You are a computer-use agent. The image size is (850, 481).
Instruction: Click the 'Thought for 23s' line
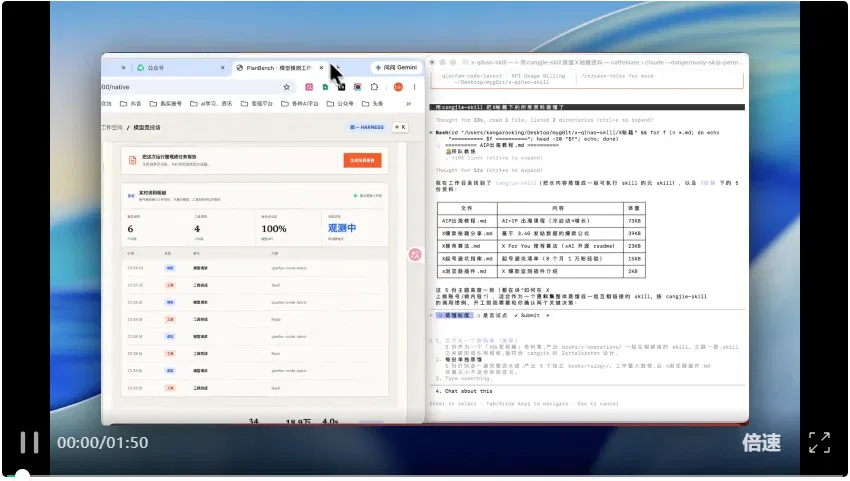tap(544, 120)
